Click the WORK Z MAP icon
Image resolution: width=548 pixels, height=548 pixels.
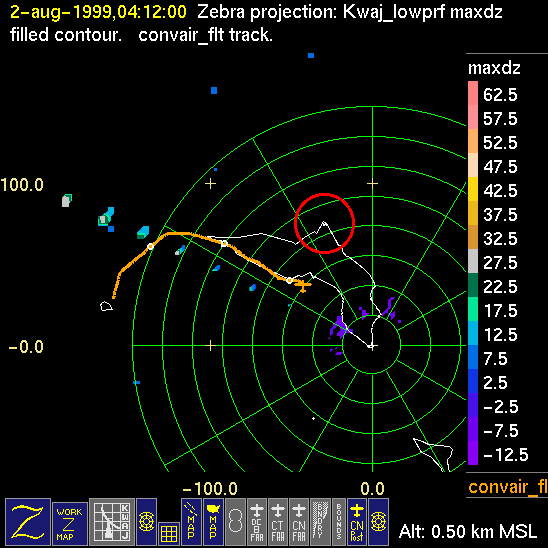[x=70, y=524]
